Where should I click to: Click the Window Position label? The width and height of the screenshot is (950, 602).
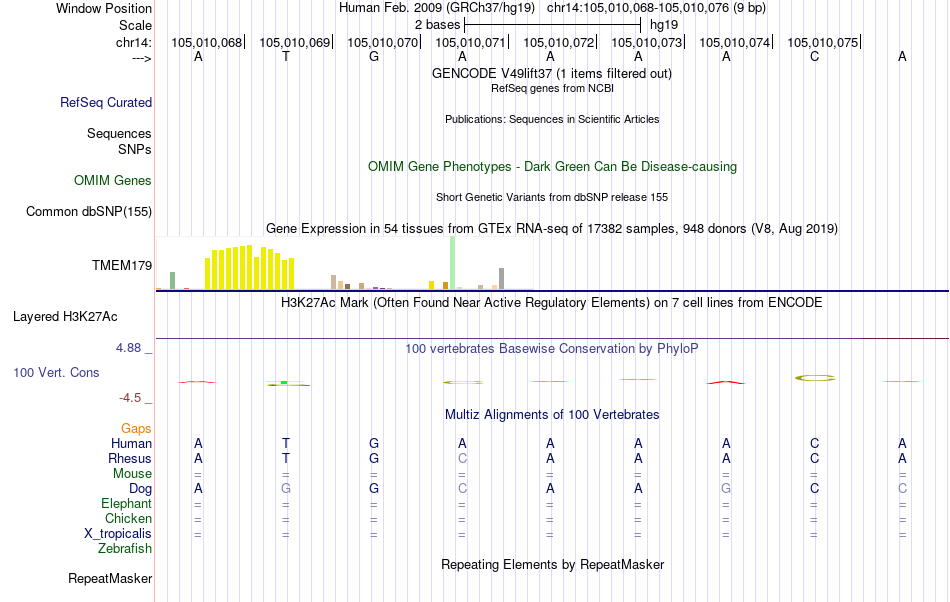click(x=104, y=8)
